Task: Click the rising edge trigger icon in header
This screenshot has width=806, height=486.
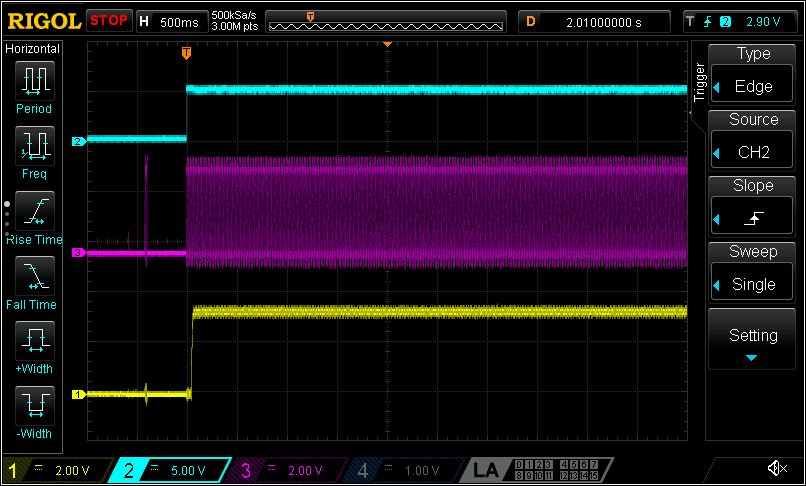Action: [x=708, y=22]
